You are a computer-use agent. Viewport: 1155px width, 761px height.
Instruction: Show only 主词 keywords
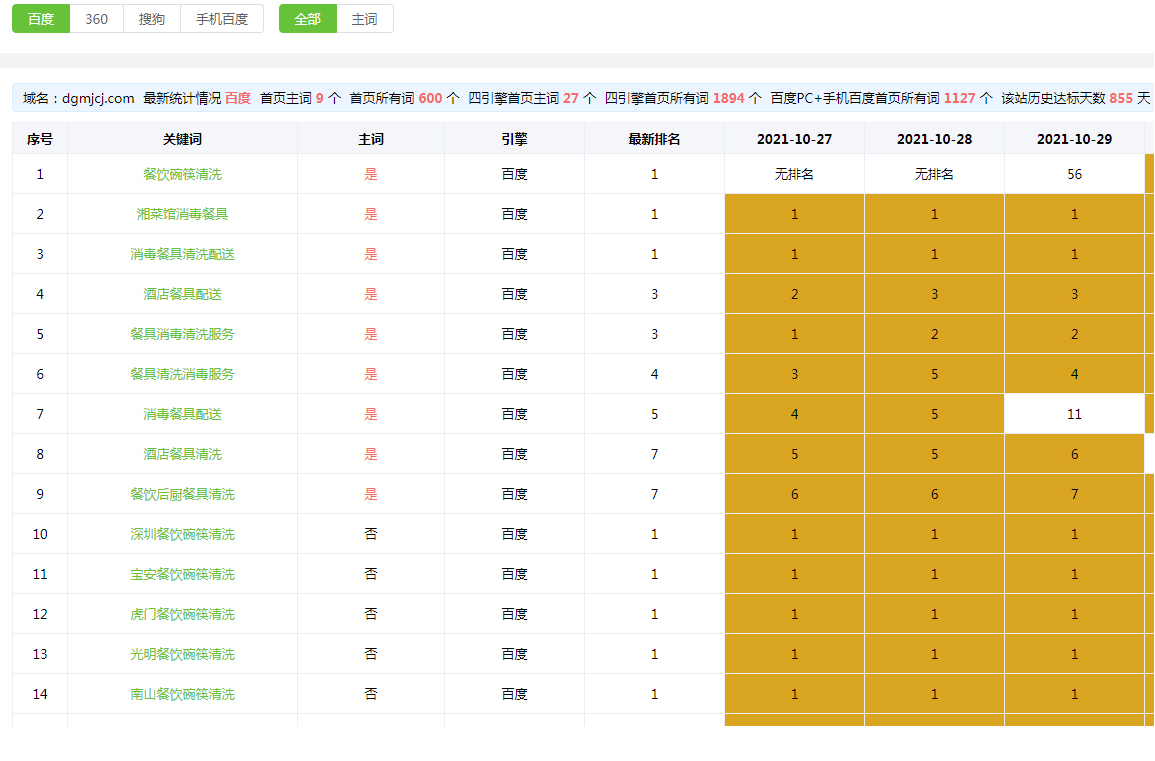pos(365,19)
